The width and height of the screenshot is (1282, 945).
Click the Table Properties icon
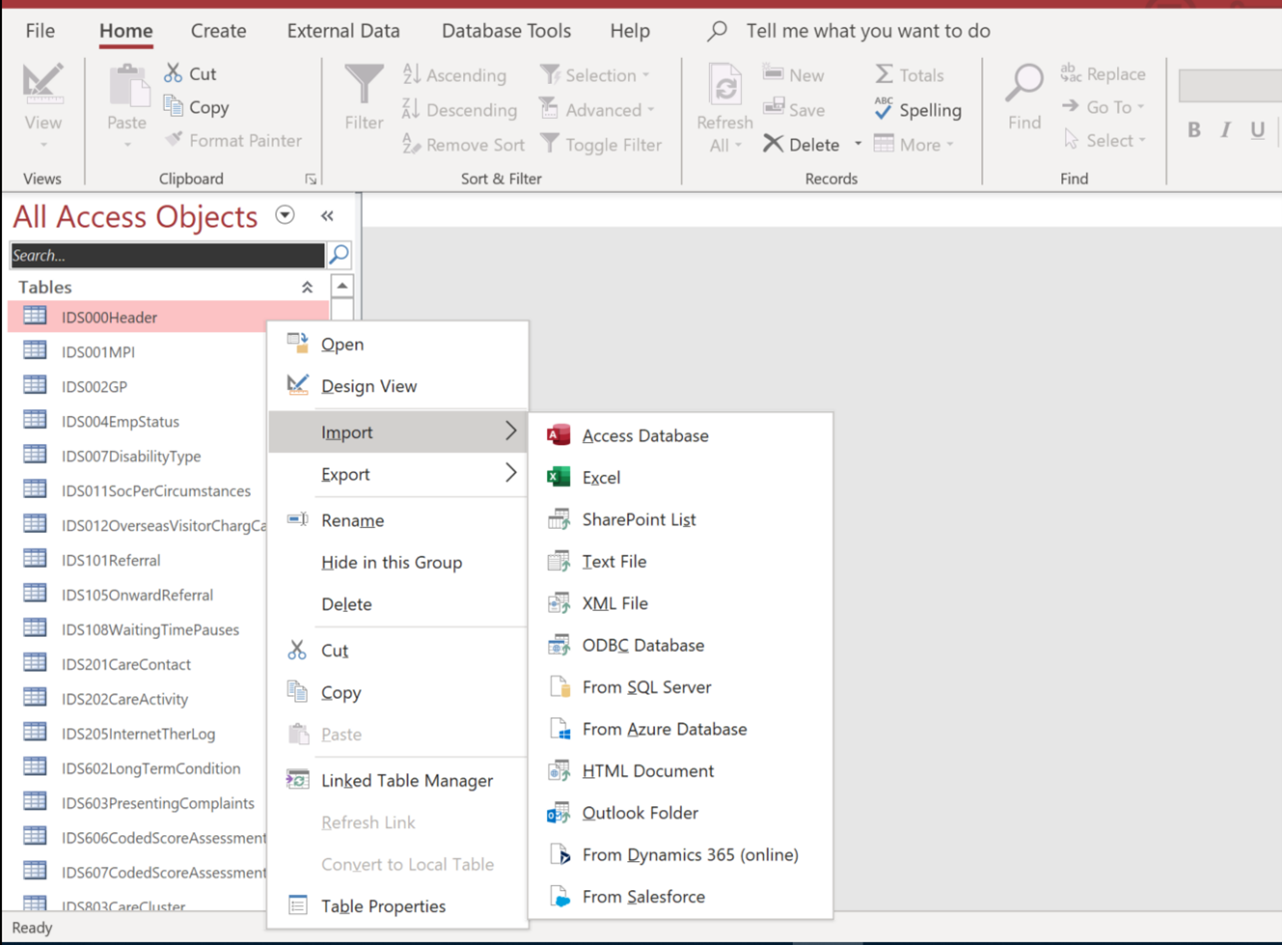(297, 906)
